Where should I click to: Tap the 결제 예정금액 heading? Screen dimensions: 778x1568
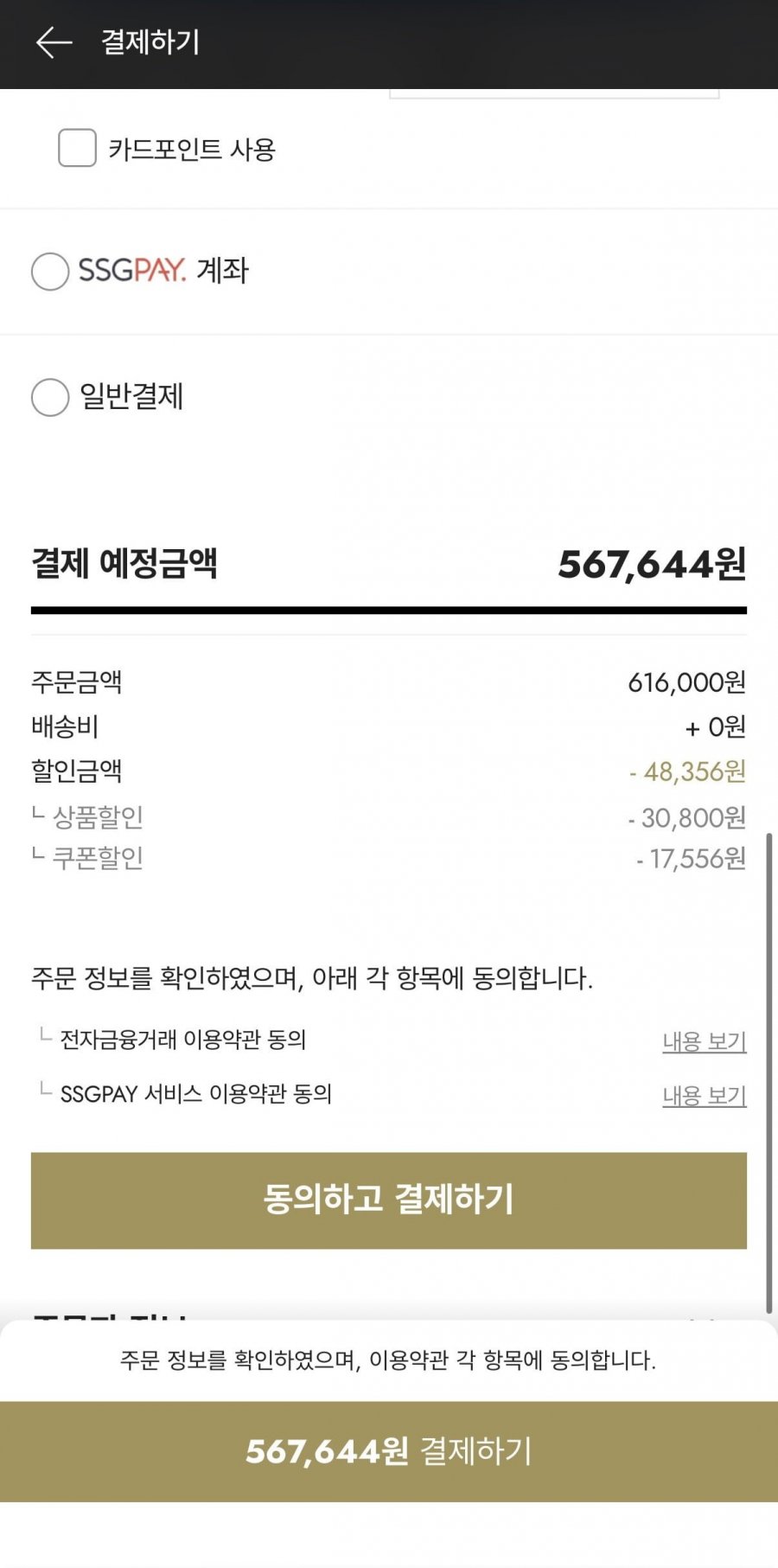[x=124, y=564]
